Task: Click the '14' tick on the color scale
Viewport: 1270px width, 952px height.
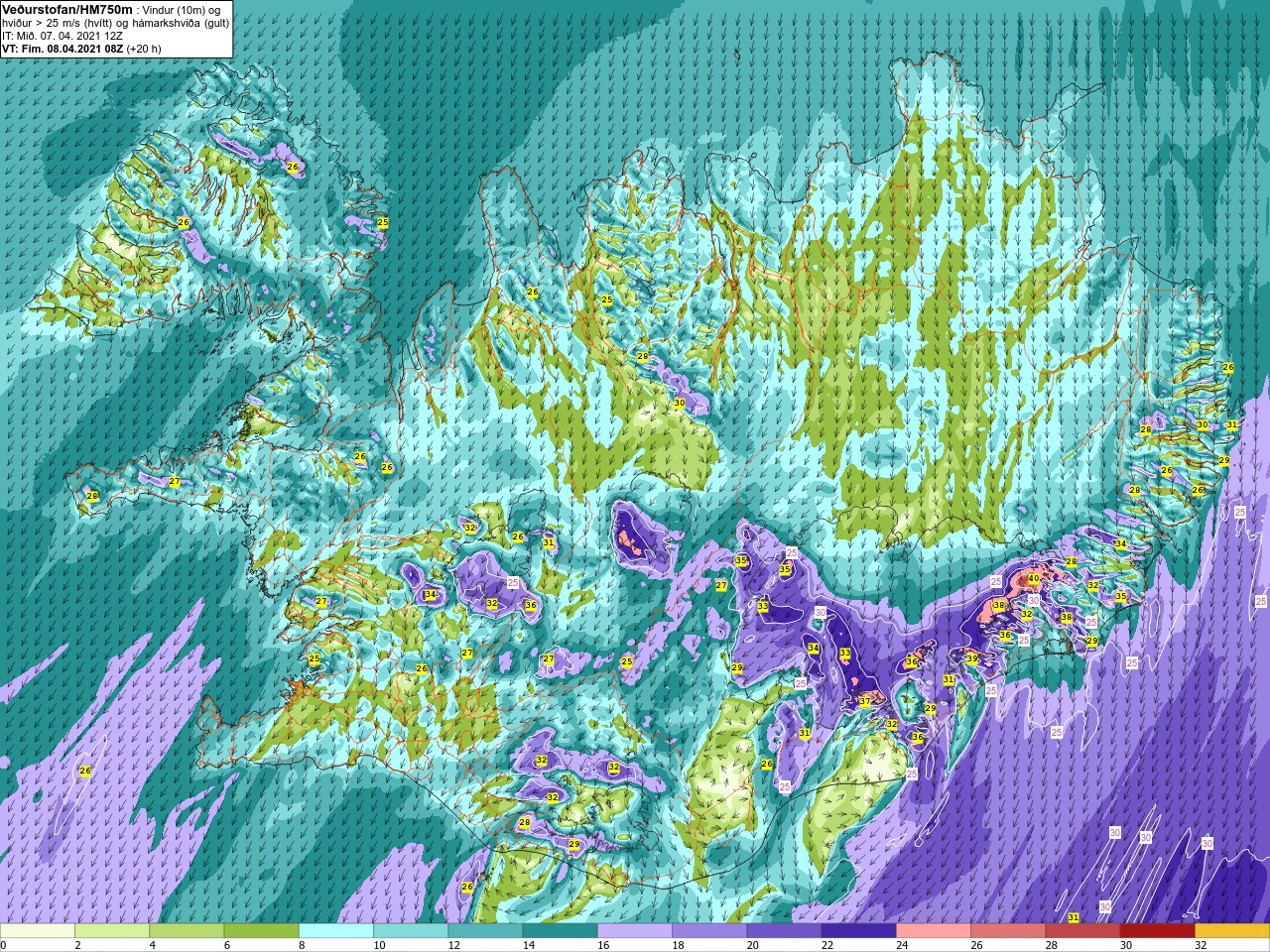Action: (528, 945)
